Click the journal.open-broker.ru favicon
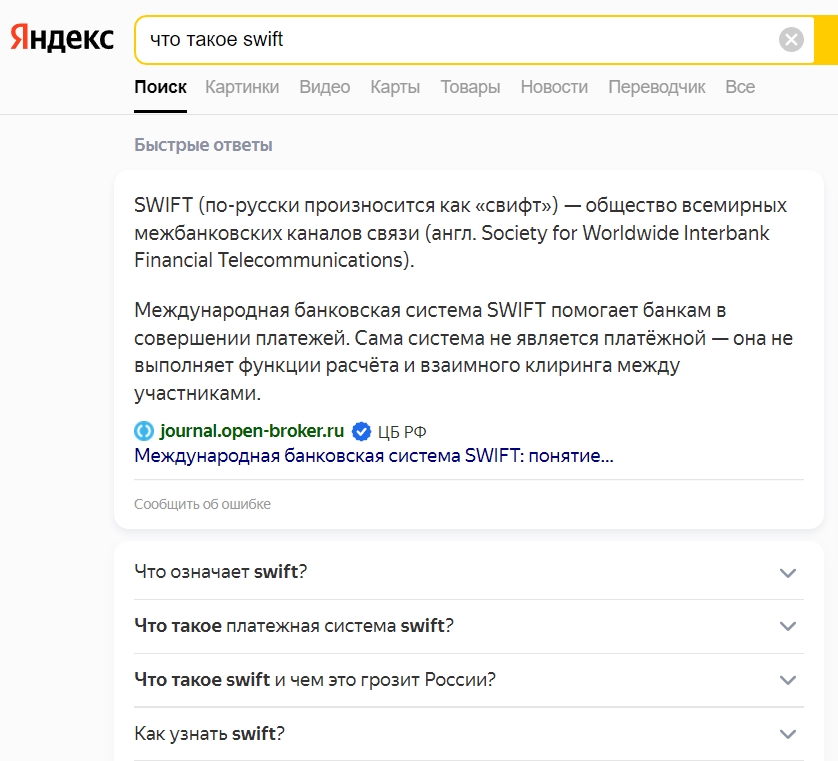The width and height of the screenshot is (838, 761). point(143,431)
